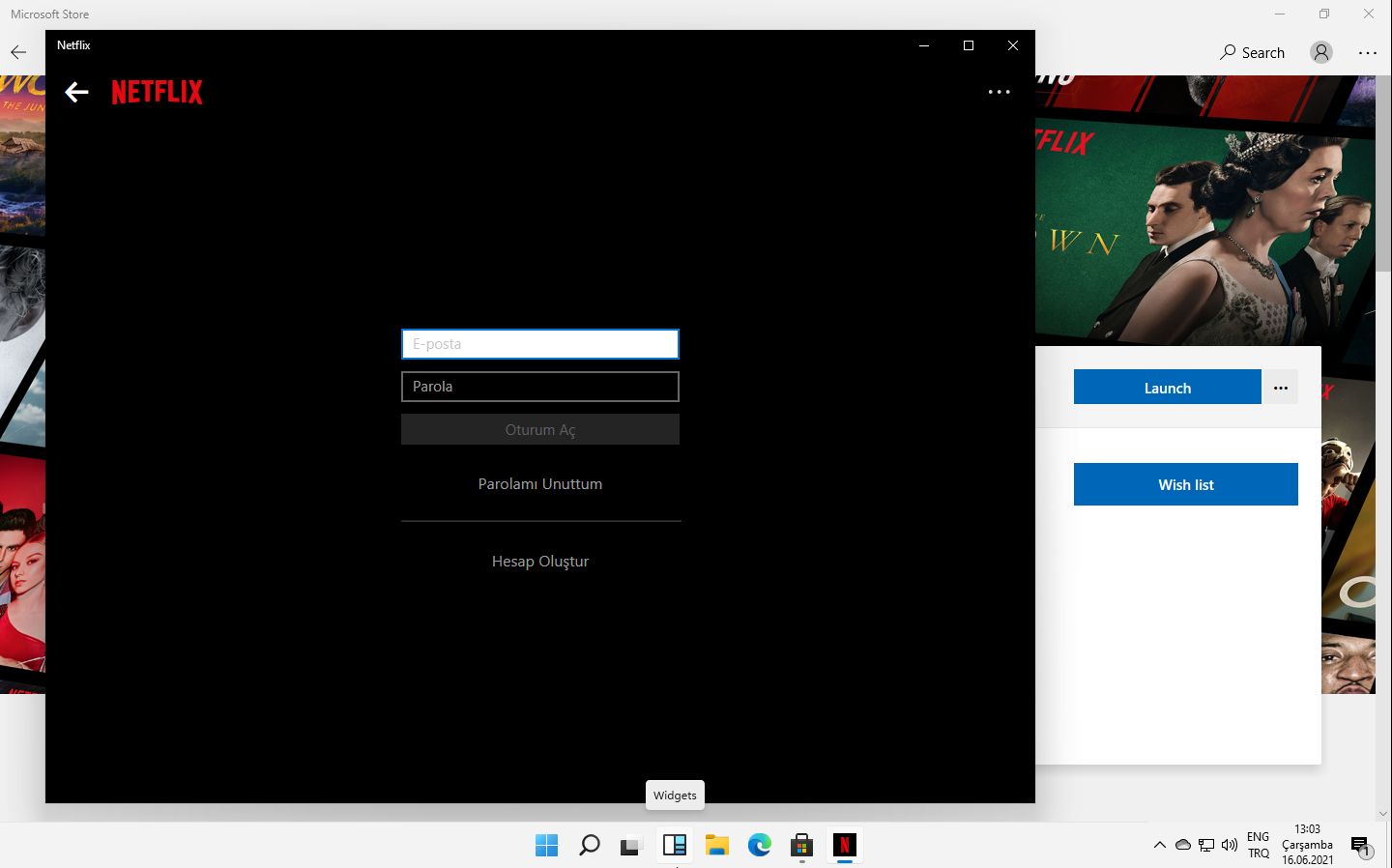This screenshot has height=868, width=1392.
Task: Open the network tray icon
Action: (x=1206, y=845)
